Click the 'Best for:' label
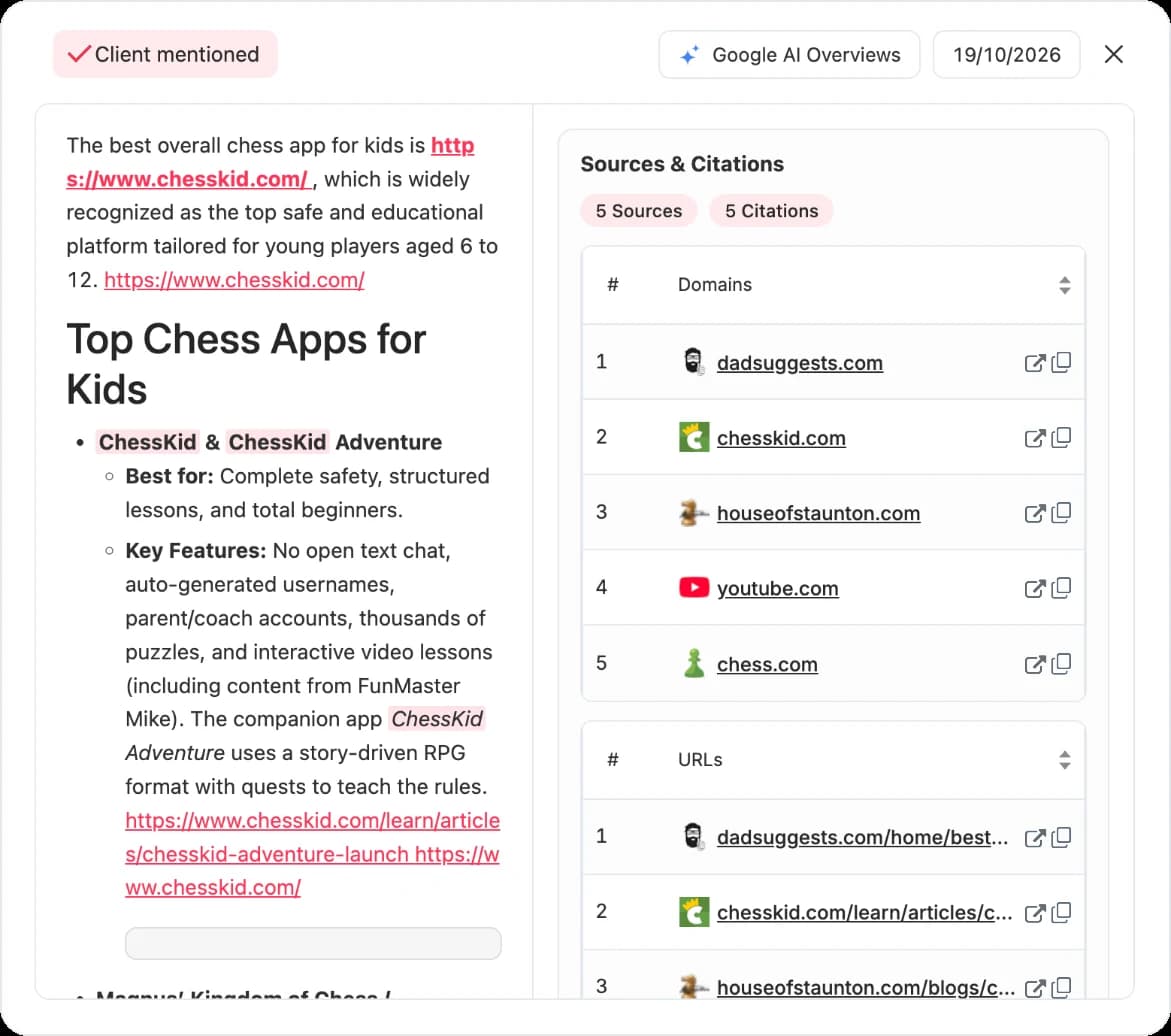 click(169, 477)
